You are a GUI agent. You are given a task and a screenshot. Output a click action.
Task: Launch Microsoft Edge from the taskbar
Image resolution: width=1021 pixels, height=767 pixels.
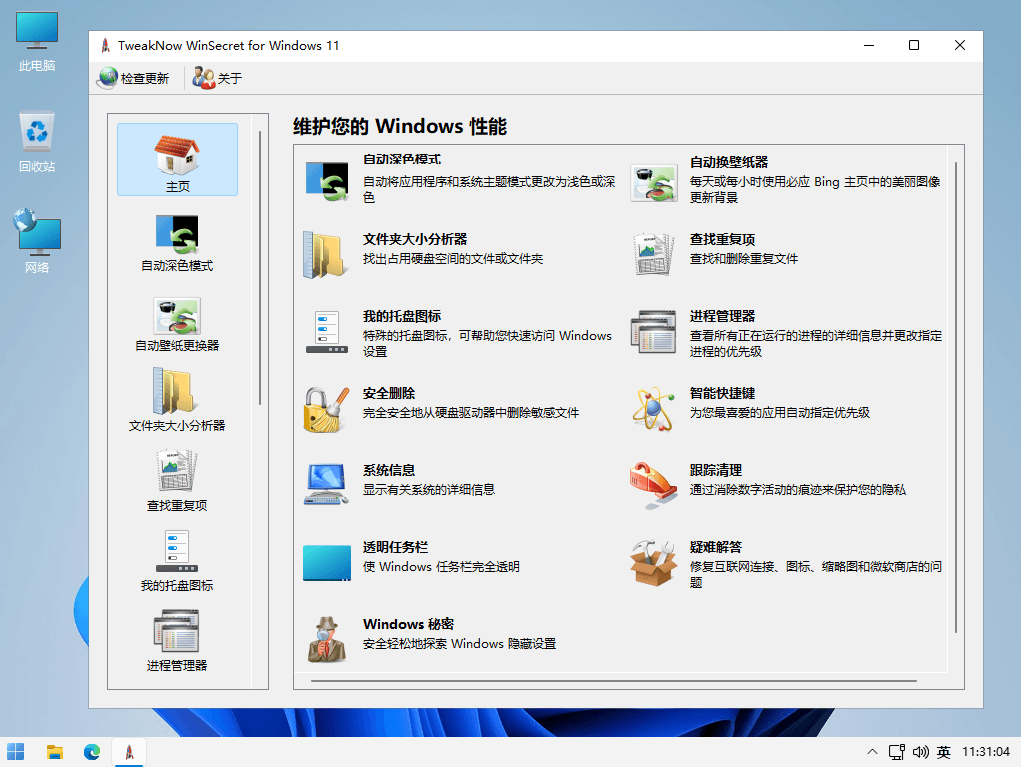coord(92,751)
